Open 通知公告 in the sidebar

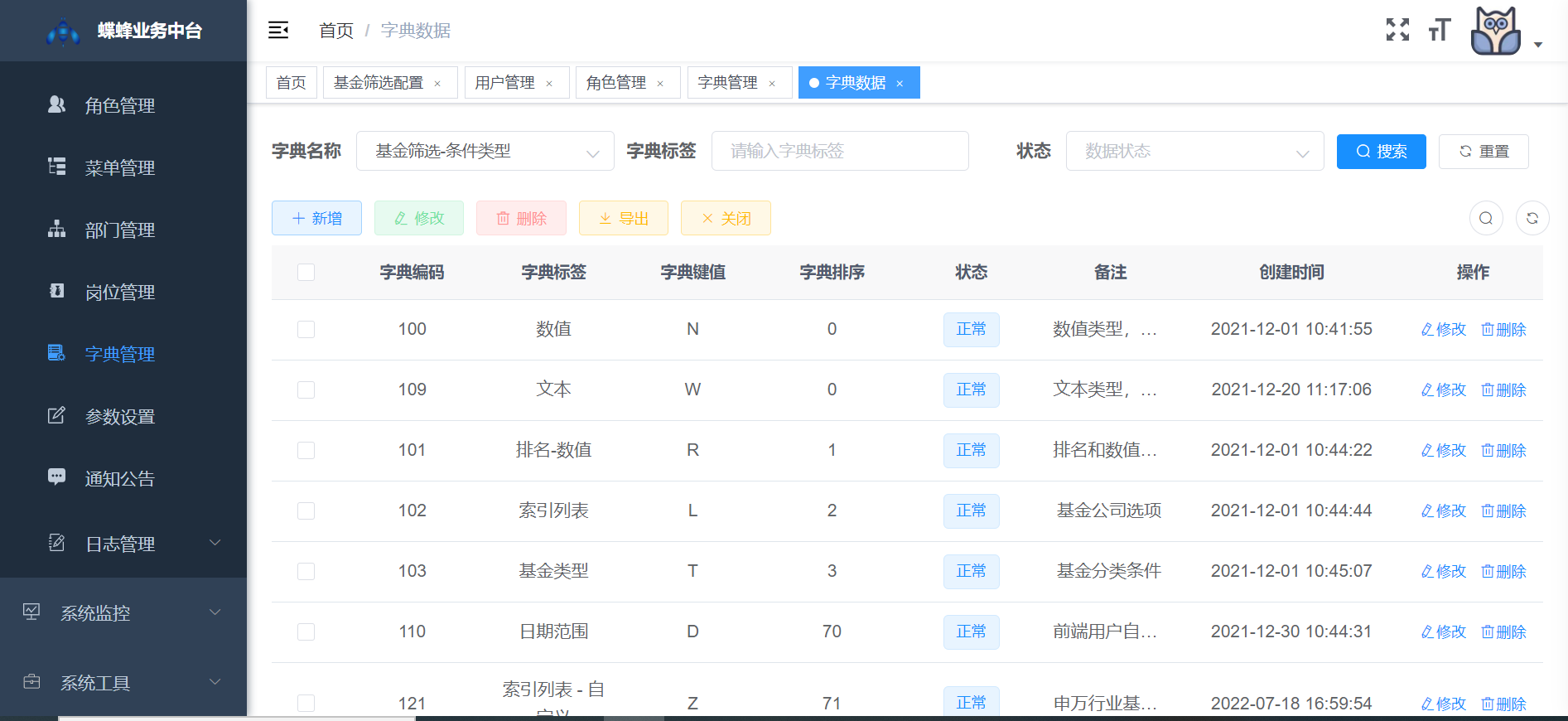click(123, 478)
